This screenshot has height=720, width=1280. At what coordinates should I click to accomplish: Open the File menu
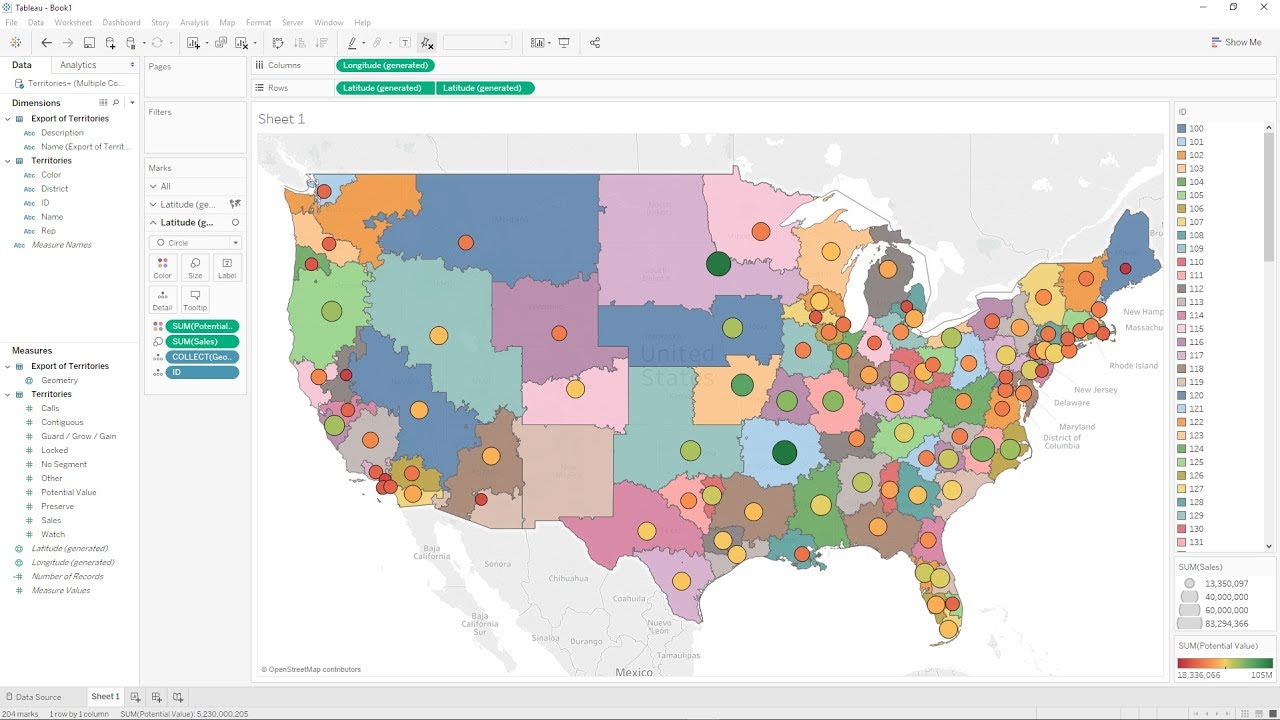click(x=11, y=22)
